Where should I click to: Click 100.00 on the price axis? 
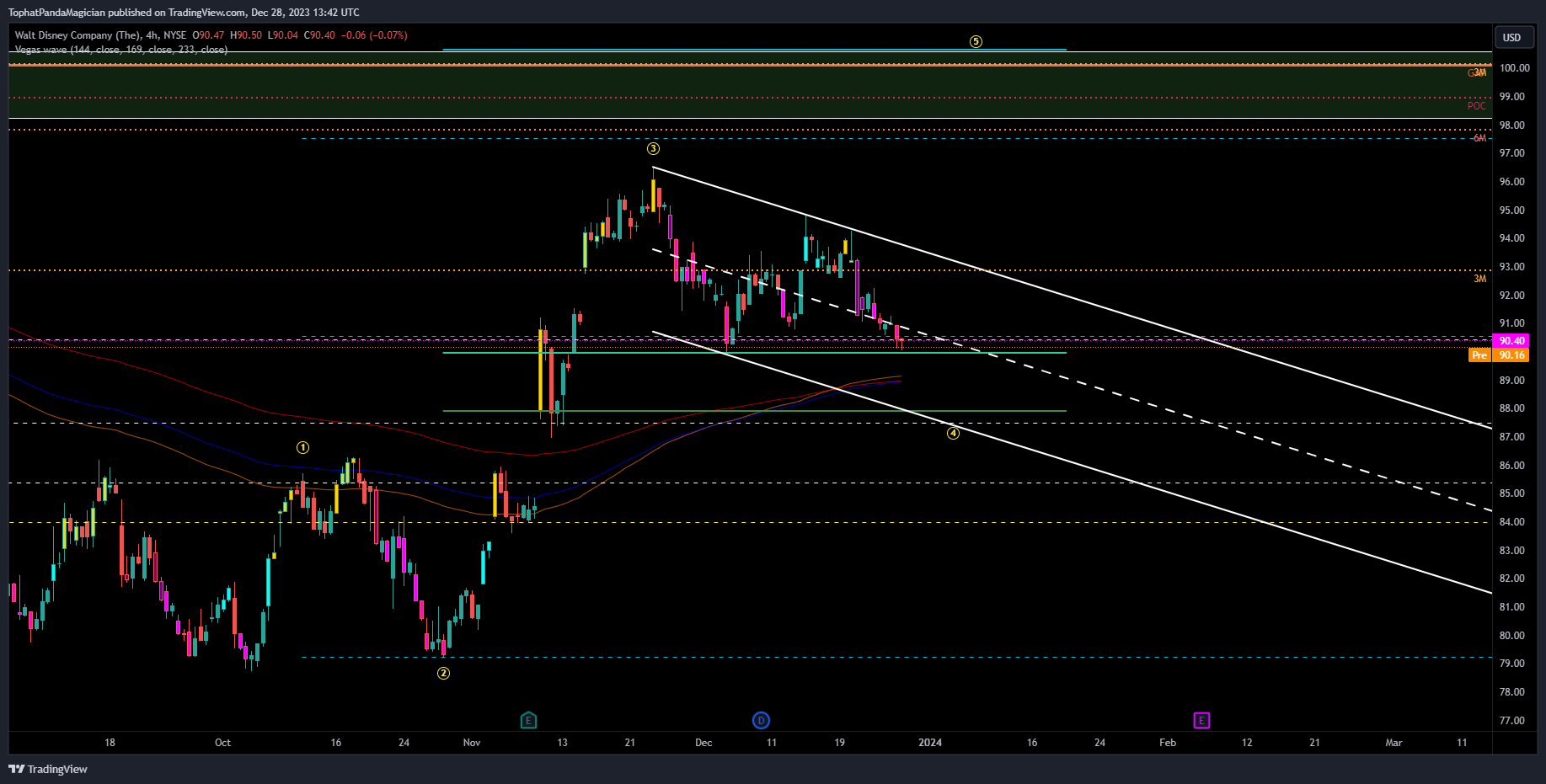click(x=1514, y=68)
